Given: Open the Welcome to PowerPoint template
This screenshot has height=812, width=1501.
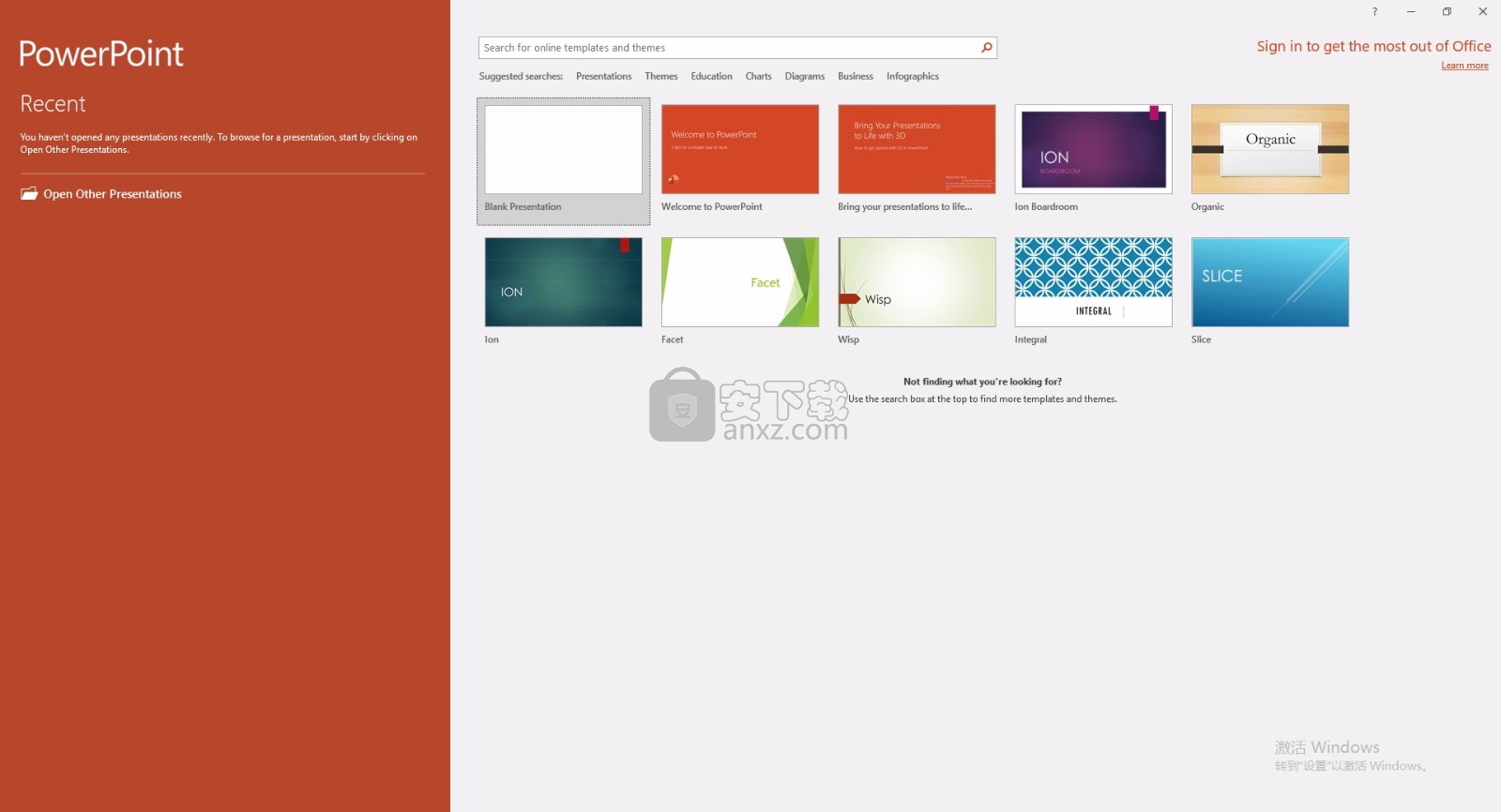Looking at the screenshot, I should [739, 149].
